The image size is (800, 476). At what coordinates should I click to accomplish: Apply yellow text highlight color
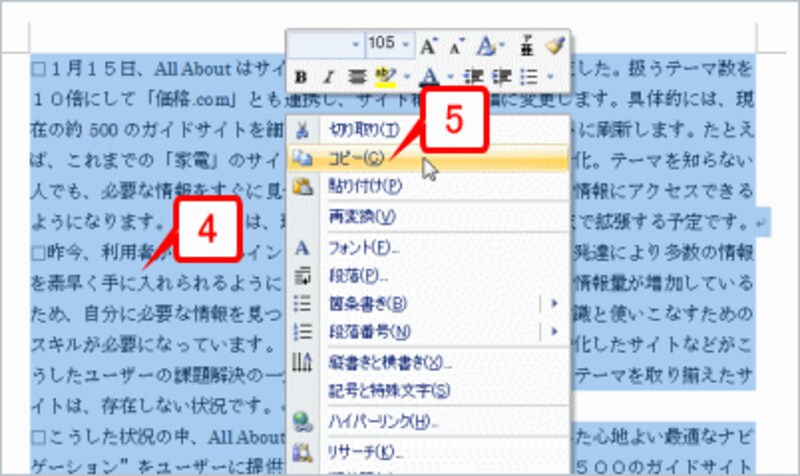click(385, 77)
